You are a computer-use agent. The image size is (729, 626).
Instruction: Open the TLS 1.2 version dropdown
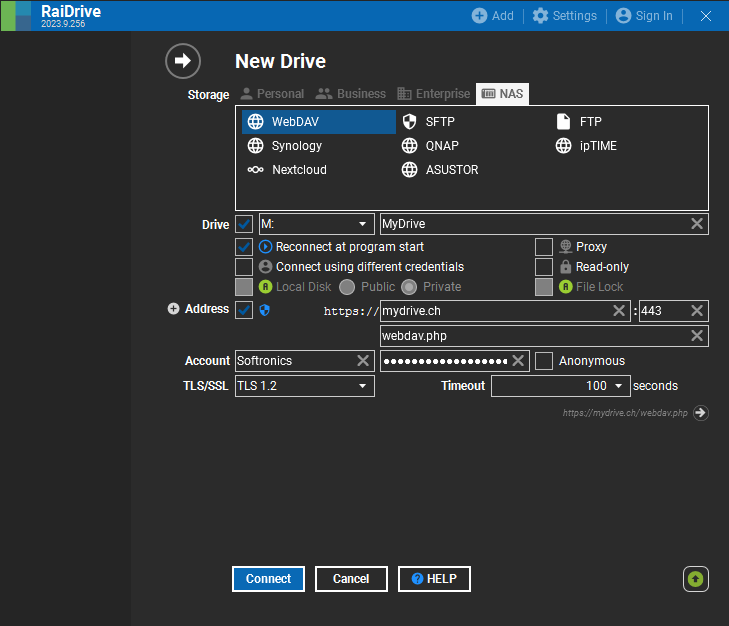(305, 386)
